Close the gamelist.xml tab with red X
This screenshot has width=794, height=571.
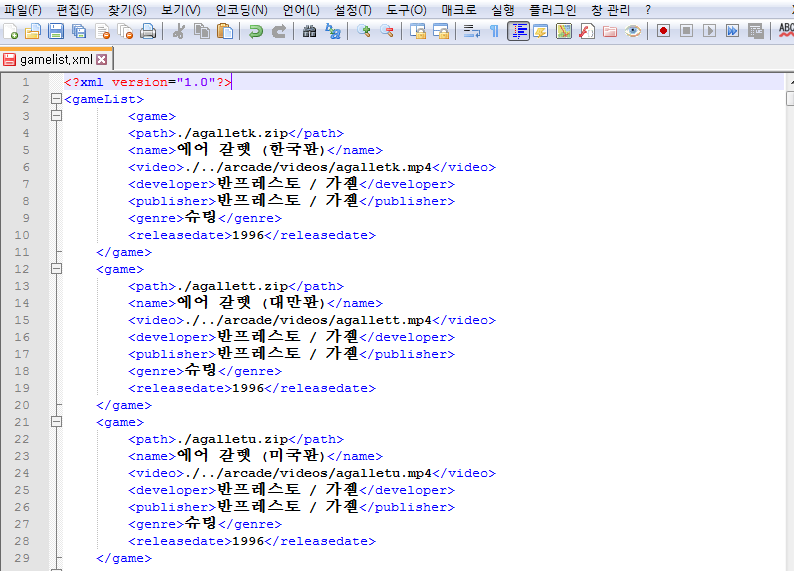tap(102, 60)
